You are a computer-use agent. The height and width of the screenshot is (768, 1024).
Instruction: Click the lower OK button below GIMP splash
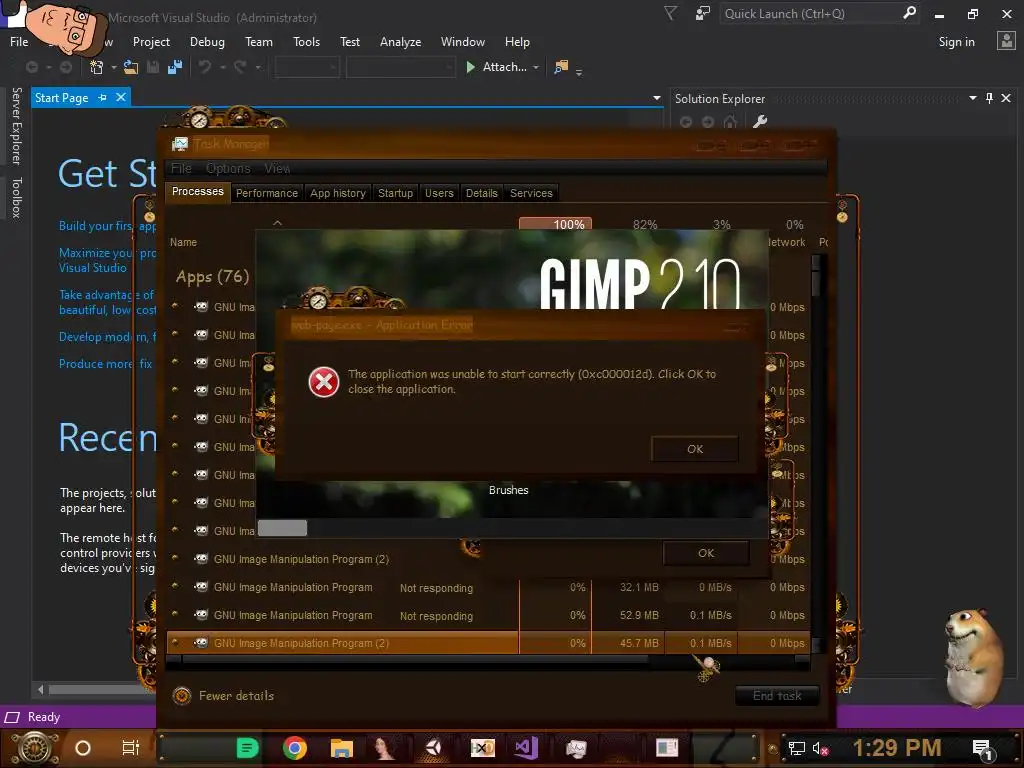coord(706,553)
